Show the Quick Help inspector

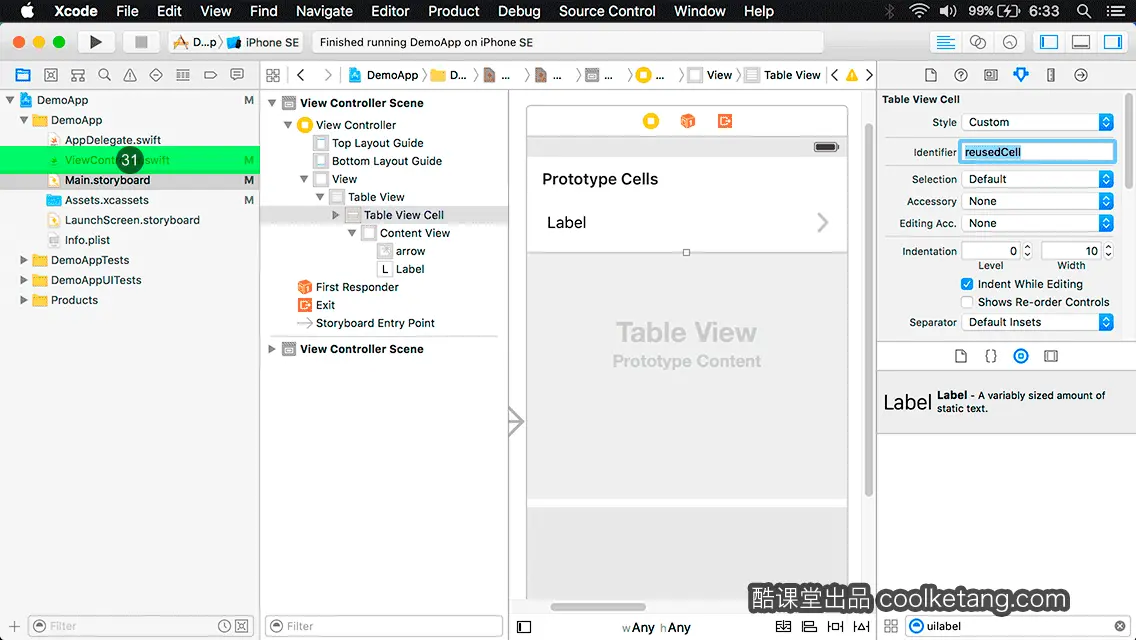(x=961, y=75)
